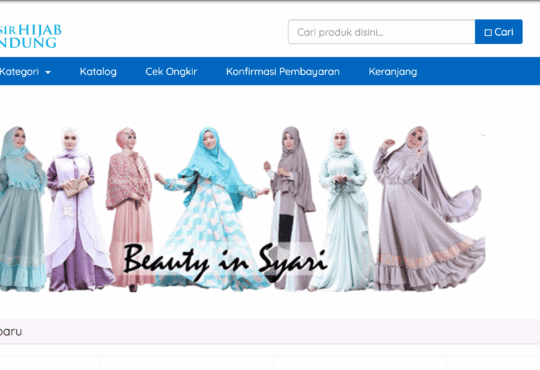Expand the Kategori dropdown menu
Image resolution: width=540 pixels, height=370 pixels.
[x=25, y=72]
